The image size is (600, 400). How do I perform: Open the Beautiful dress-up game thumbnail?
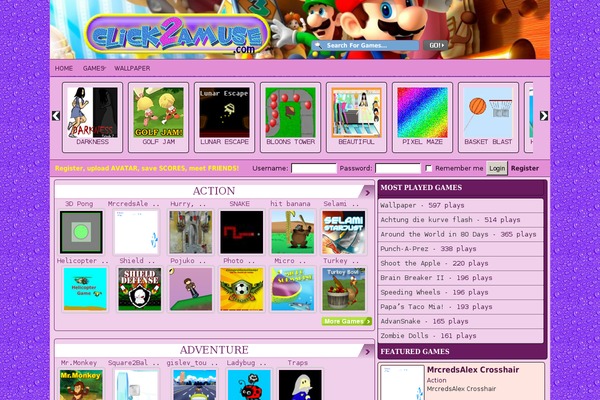coord(356,113)
